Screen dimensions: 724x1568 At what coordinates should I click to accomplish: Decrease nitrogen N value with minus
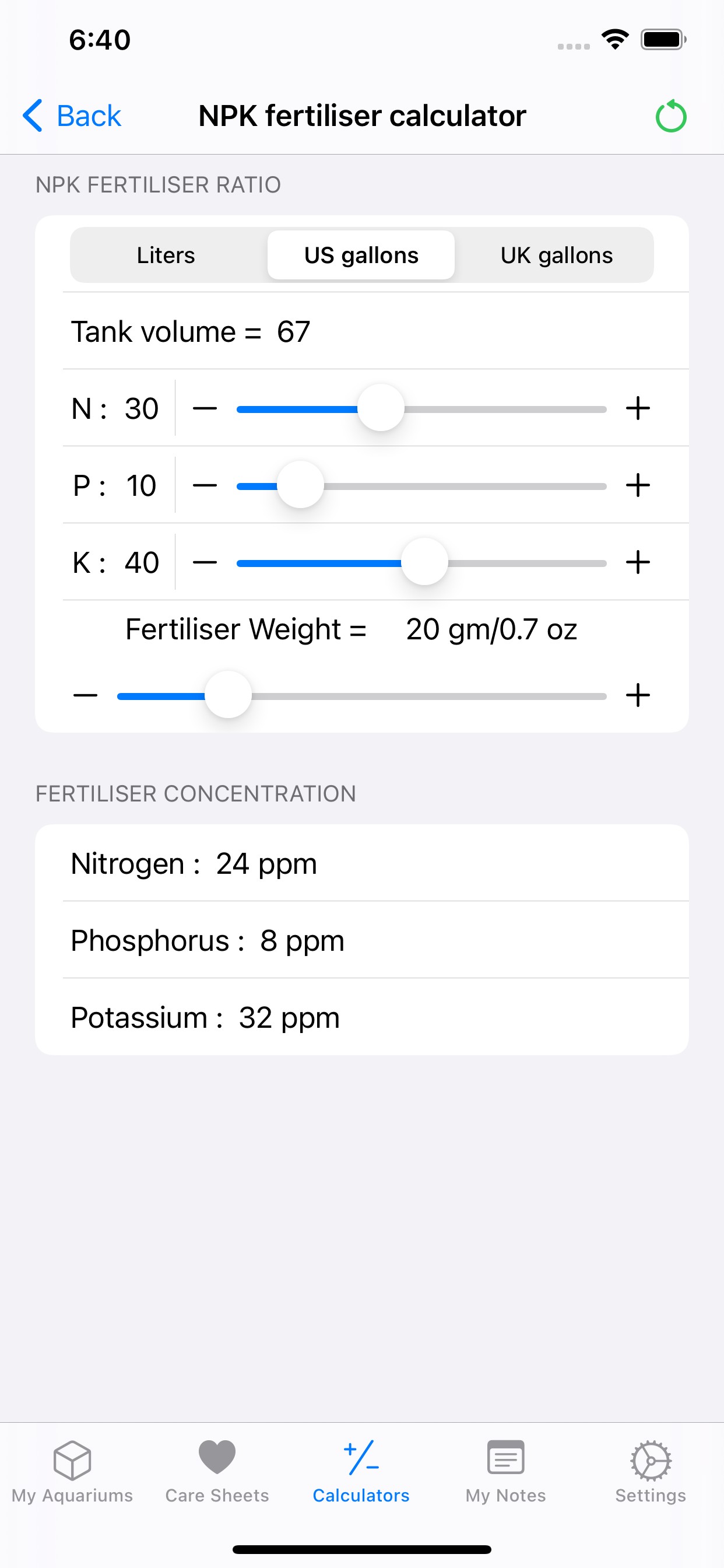click(x=205, y=408)
